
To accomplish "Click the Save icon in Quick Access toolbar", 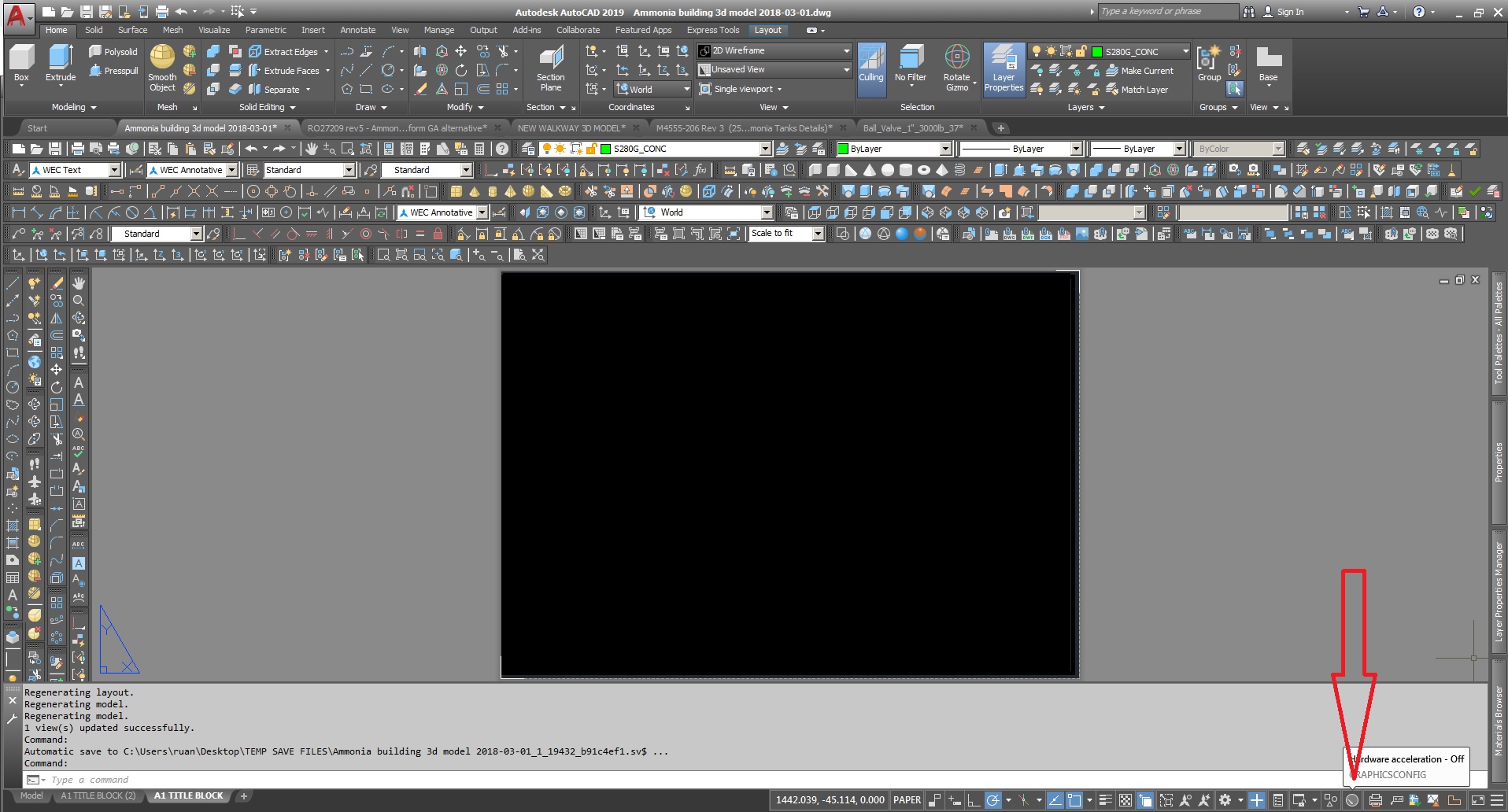I will pyautogui.click(x=87, y=12).
